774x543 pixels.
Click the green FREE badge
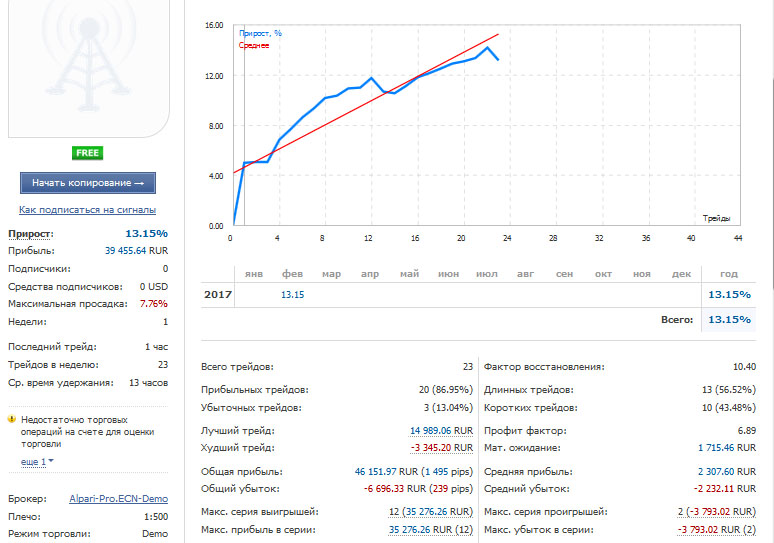[87, 153]
